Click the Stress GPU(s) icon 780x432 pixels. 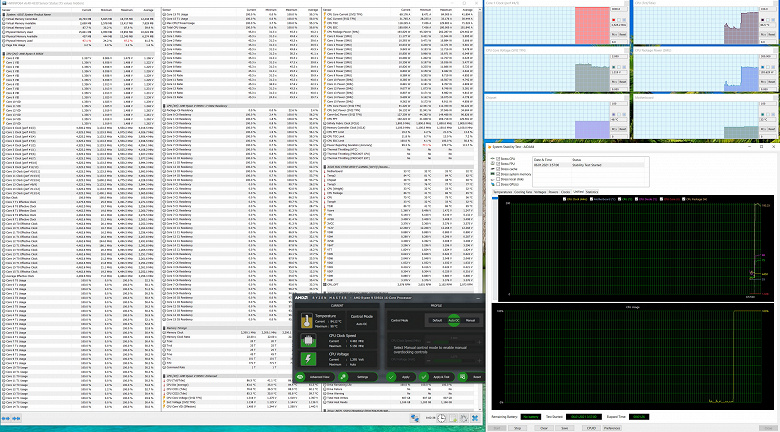point(492,184)
